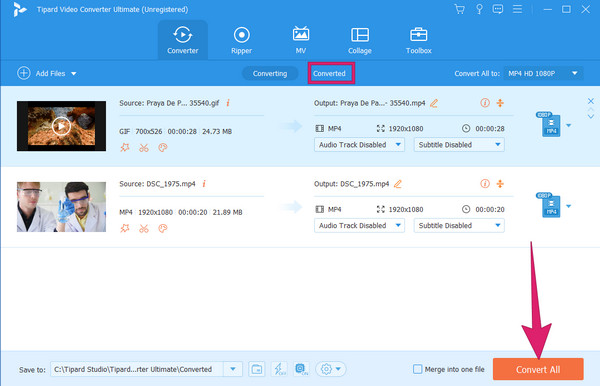Viewport: 600px width, 386px height.
Task: Toggle the hardware acceleration lightning icon
Action: [279, 369]
